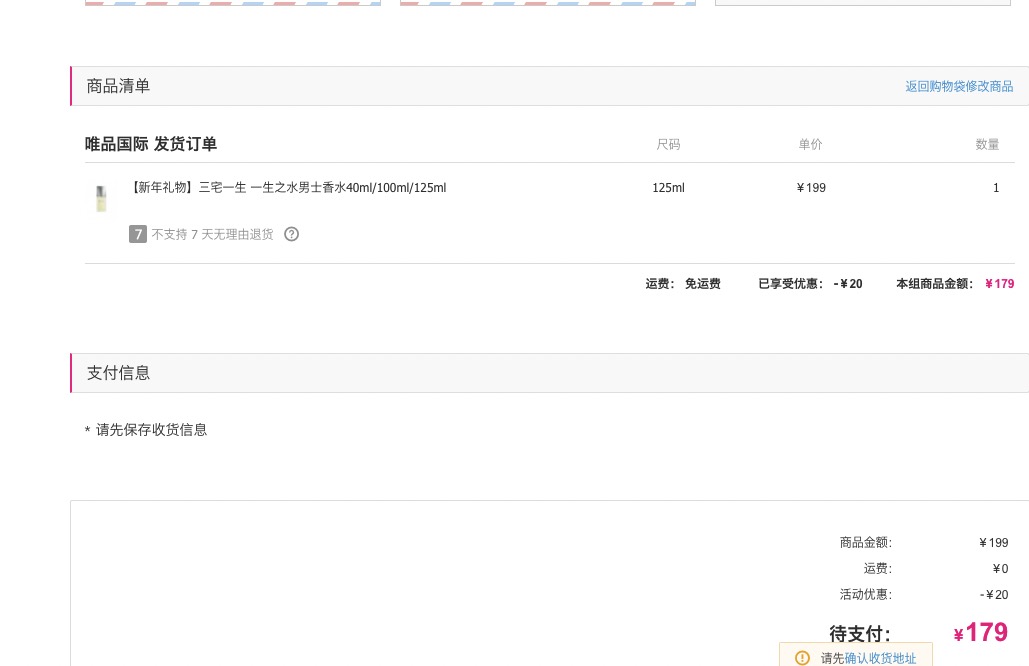Viewport: 1029px width, 666px height.
Task: Click the warning exclamation icon in tooltip
Action: tap(802, 658)
